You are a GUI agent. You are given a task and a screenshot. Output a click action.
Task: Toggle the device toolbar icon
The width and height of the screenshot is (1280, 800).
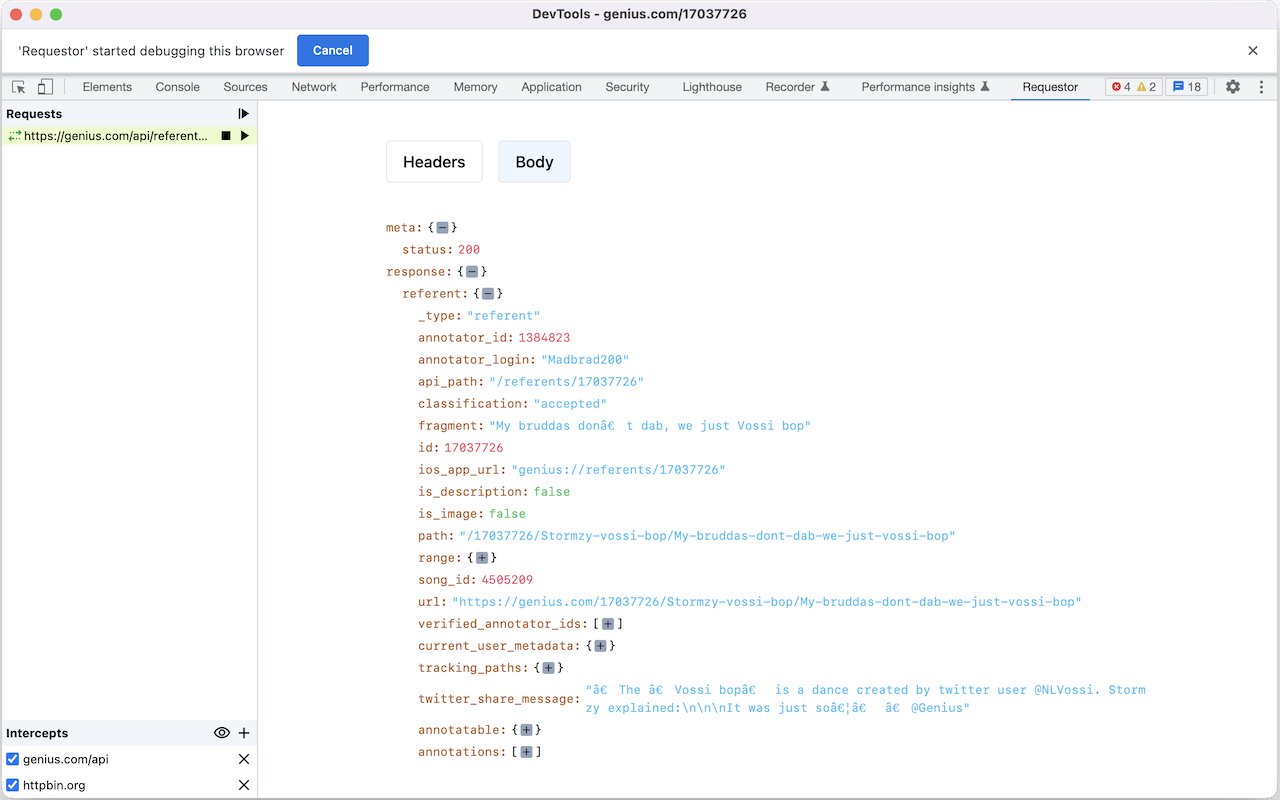pyautogui.click(x=45, y=87)
